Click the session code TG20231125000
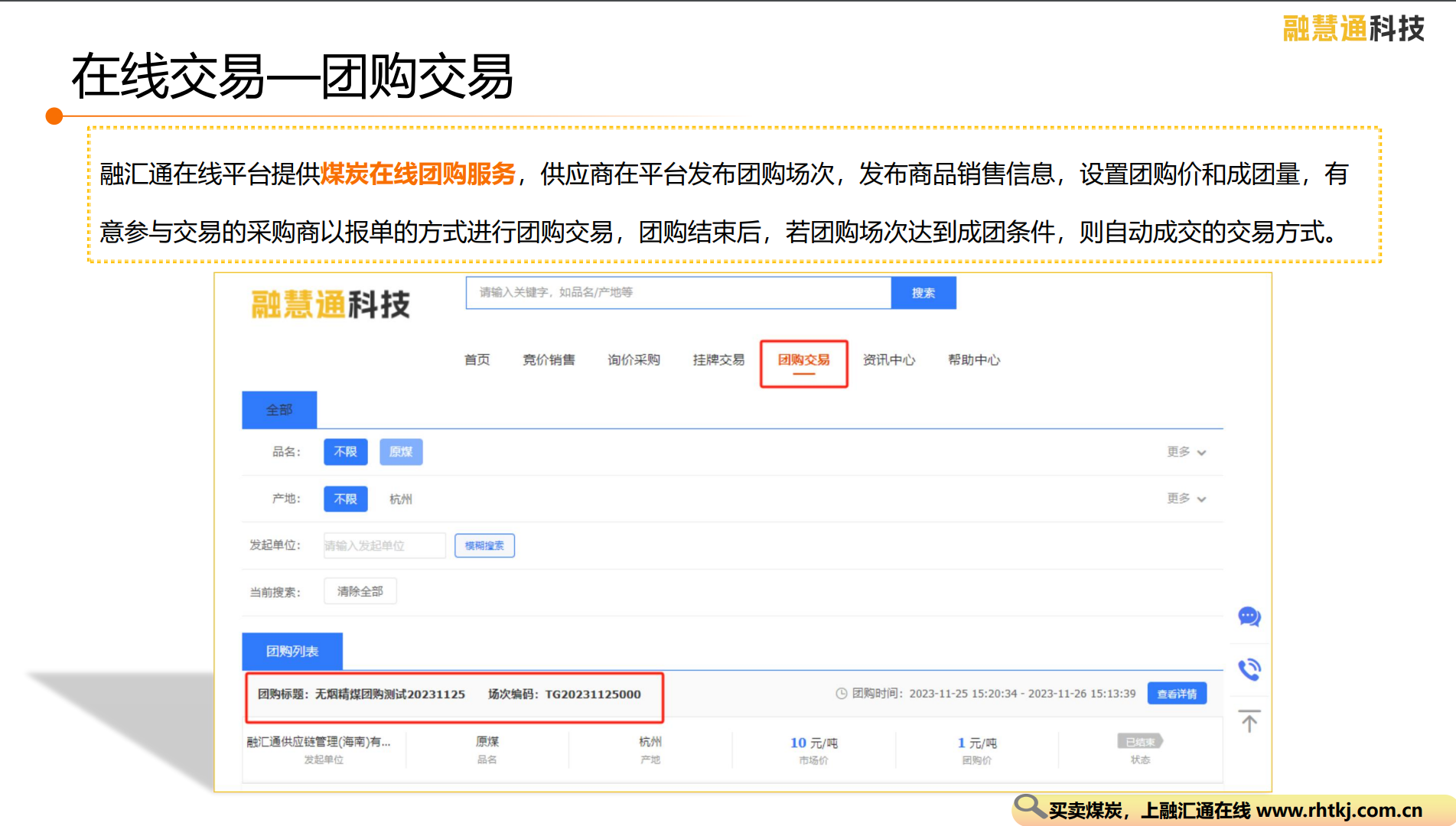 click(x=593, y=694)
